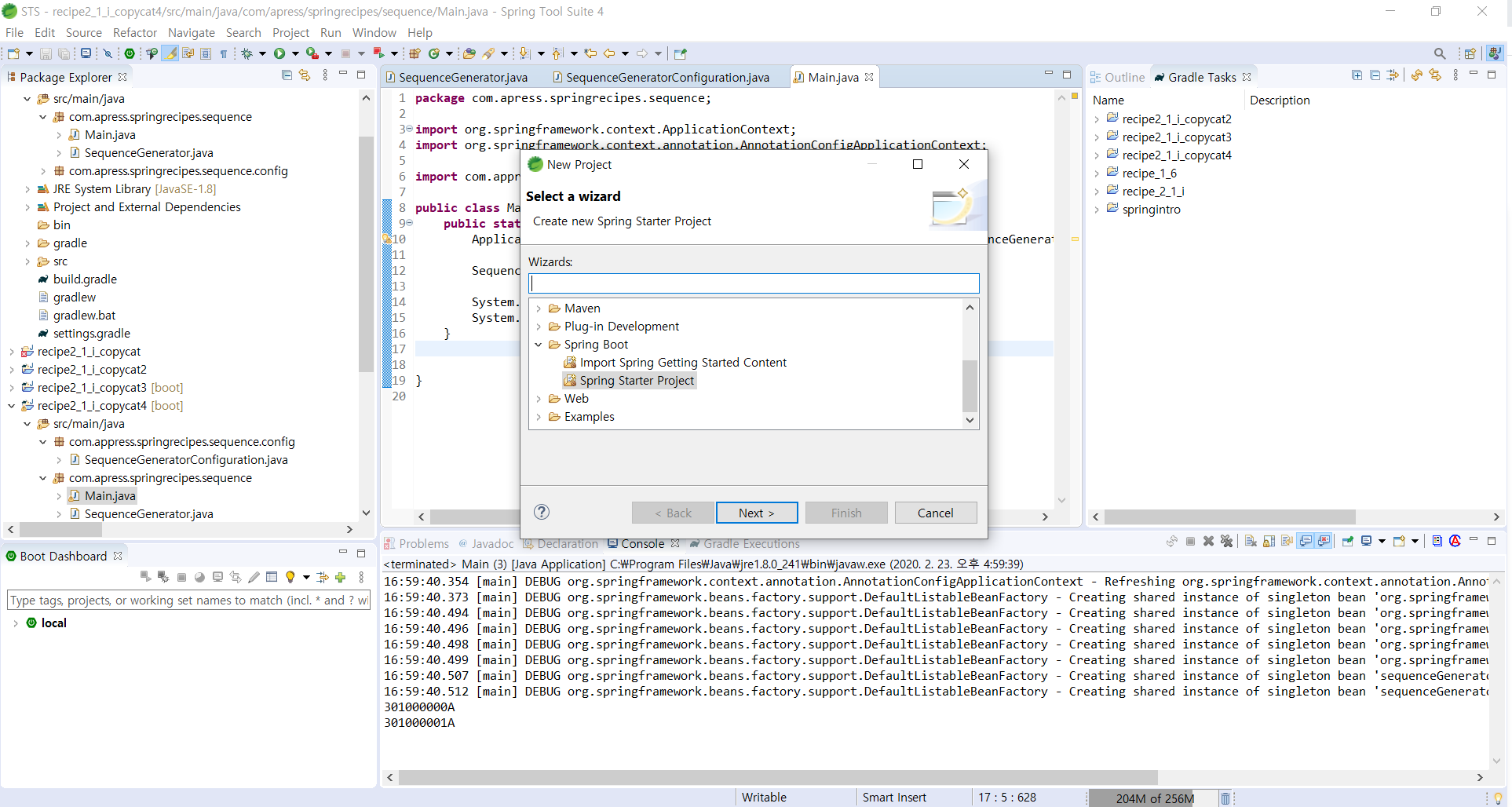
Task: Click the Finish button in dialog
Action: (846, 513)
